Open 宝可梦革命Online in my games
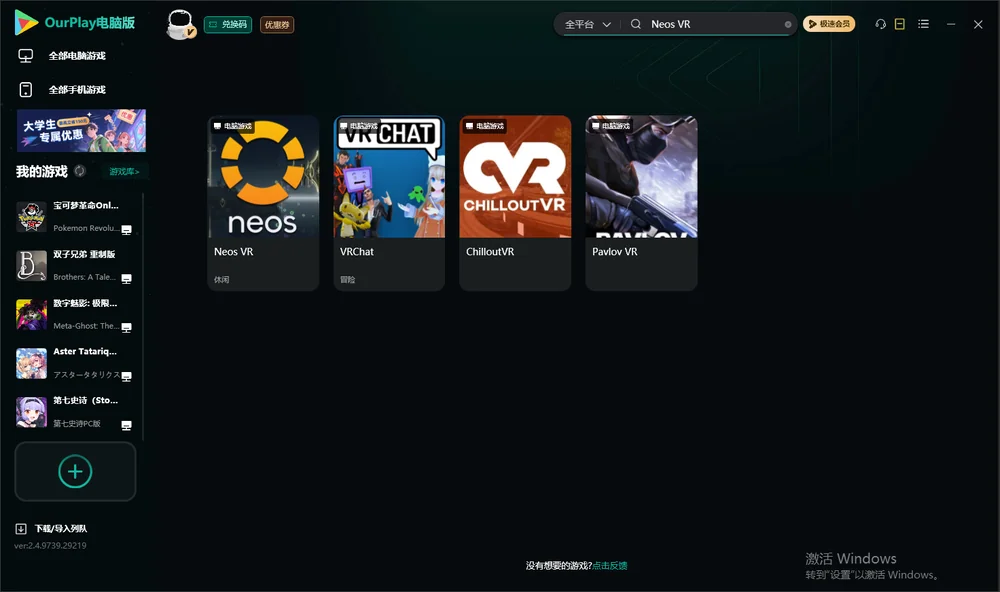Image resolution: width=1000 pixels, height=592 pixels. [x=74, y=217]
